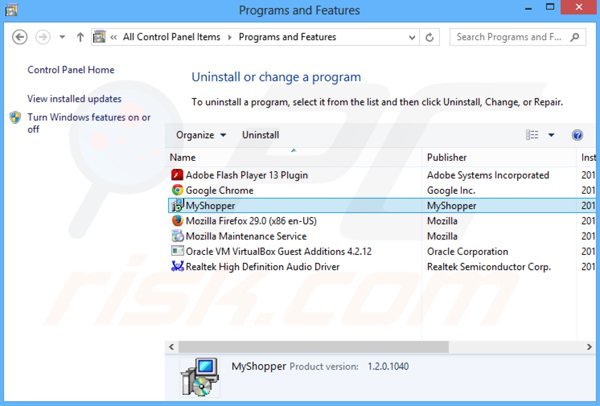Click Adobe Systems Incorporated publisher cell
The width and height of the screenshot is (600, 406).
click(488, 175)
